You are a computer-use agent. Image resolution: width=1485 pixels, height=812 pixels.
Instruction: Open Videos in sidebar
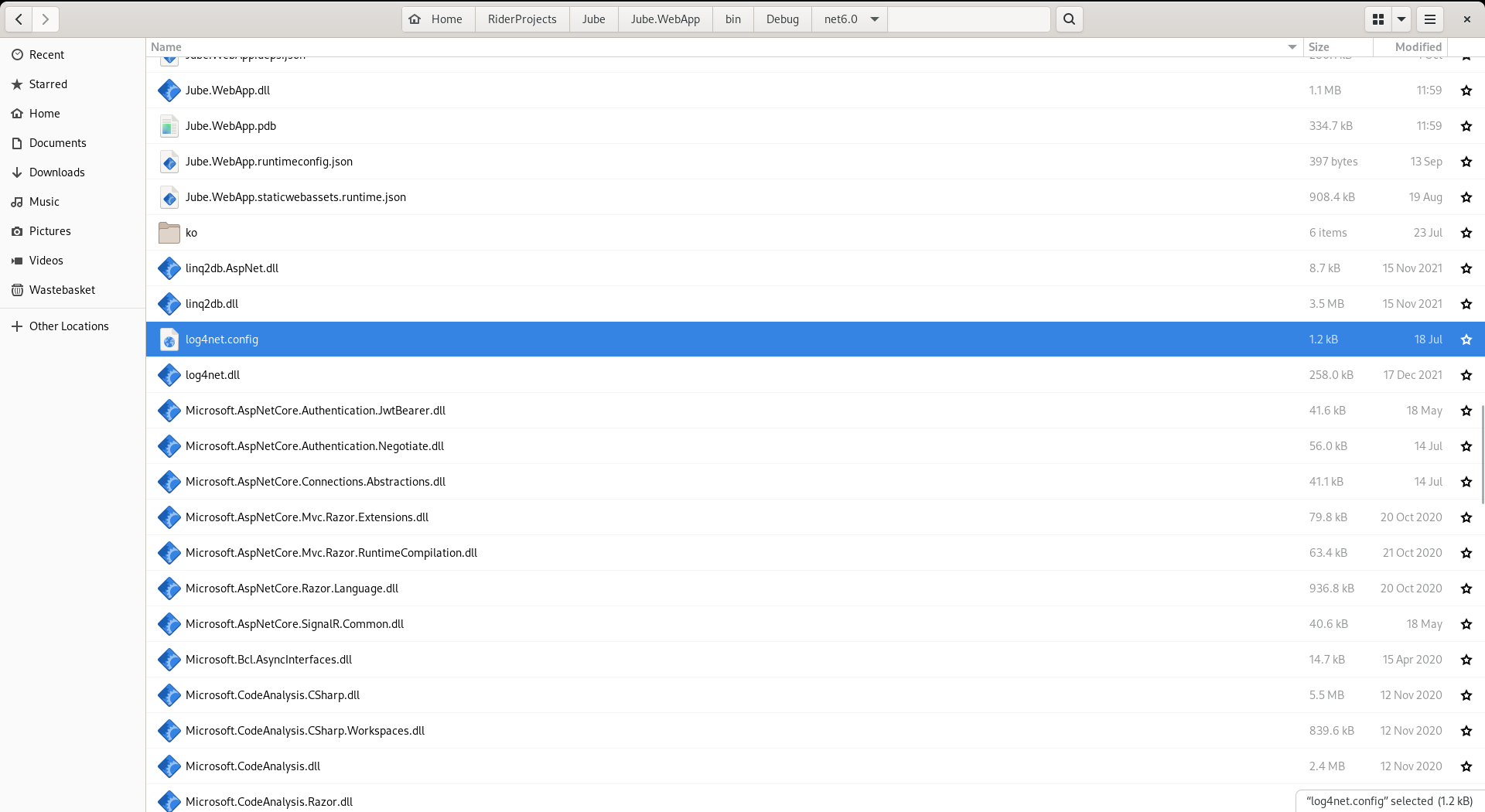[x=73, y=261]
